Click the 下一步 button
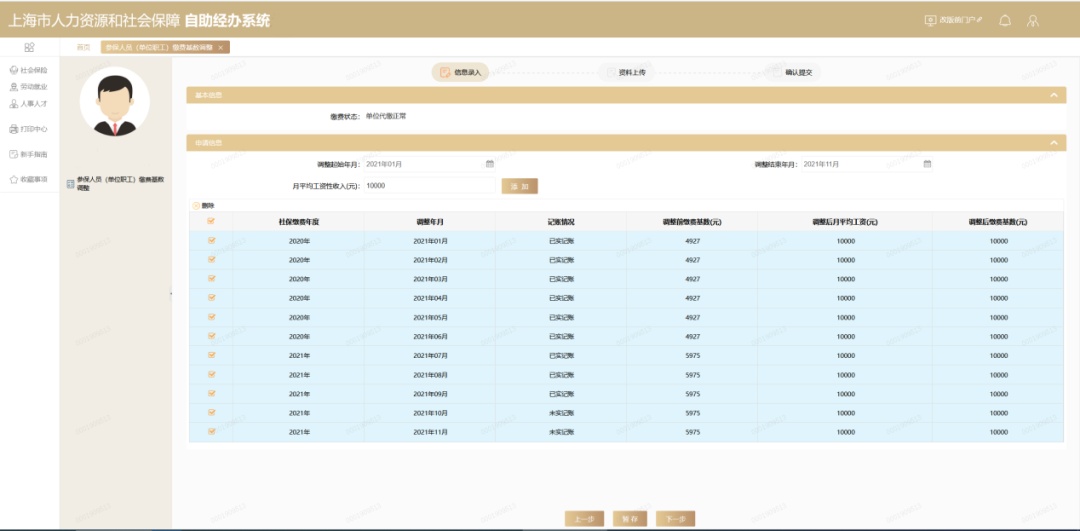This screenshot has height=531, width=1080. [675, 519]
